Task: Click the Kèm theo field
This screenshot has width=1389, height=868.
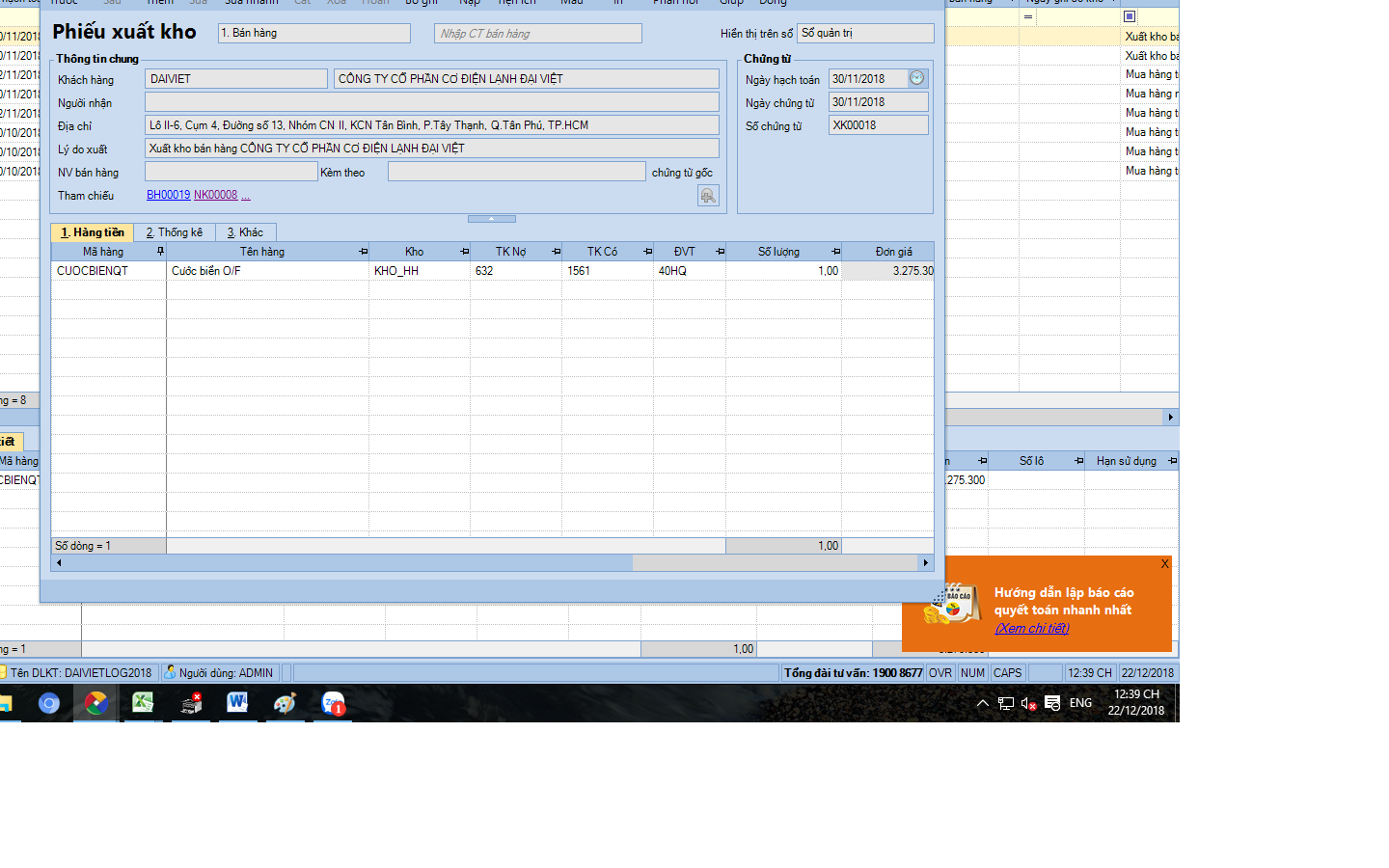Action: pos(517,172)
